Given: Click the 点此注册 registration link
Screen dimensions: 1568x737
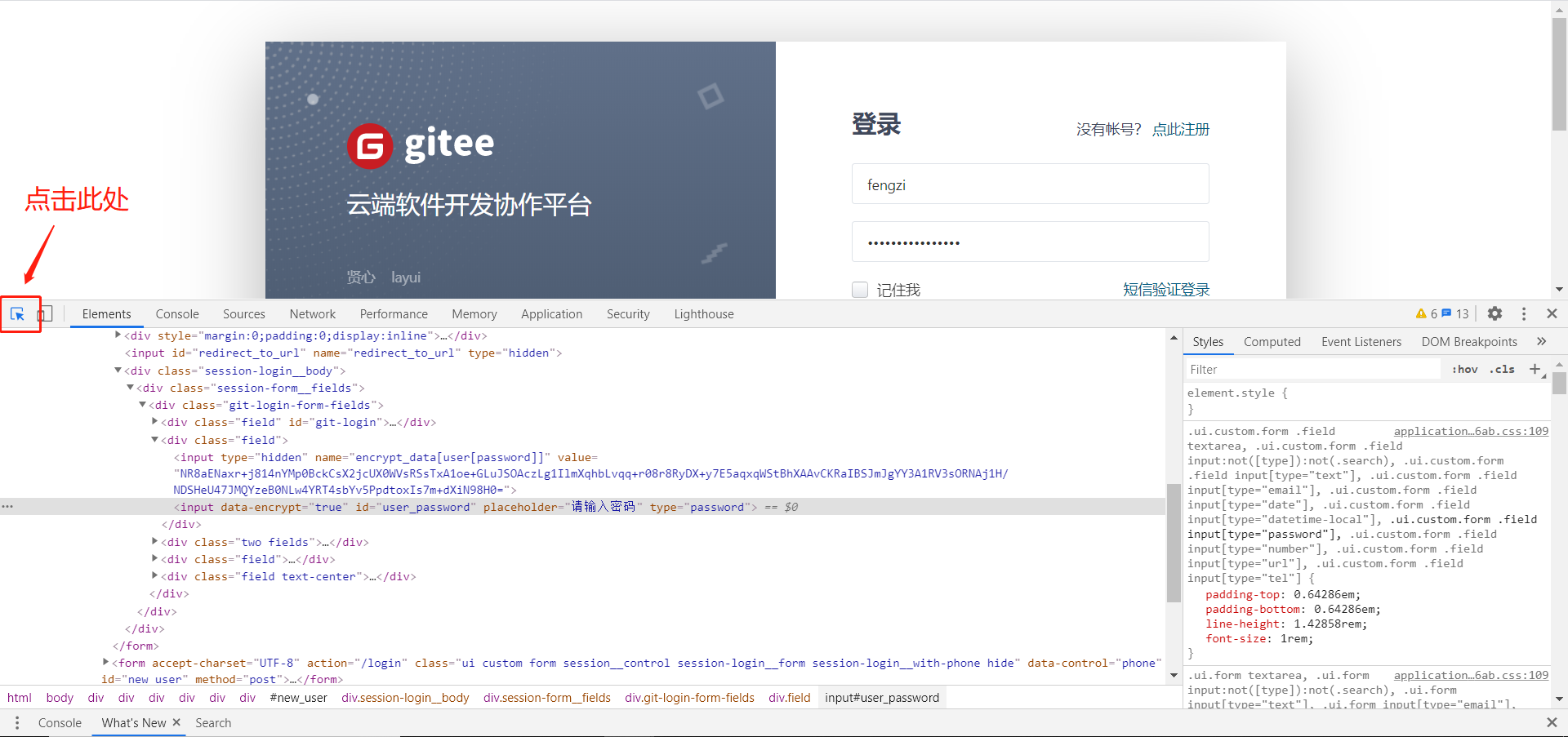Looking at the screenshot, I should (x=1179, y=129).
